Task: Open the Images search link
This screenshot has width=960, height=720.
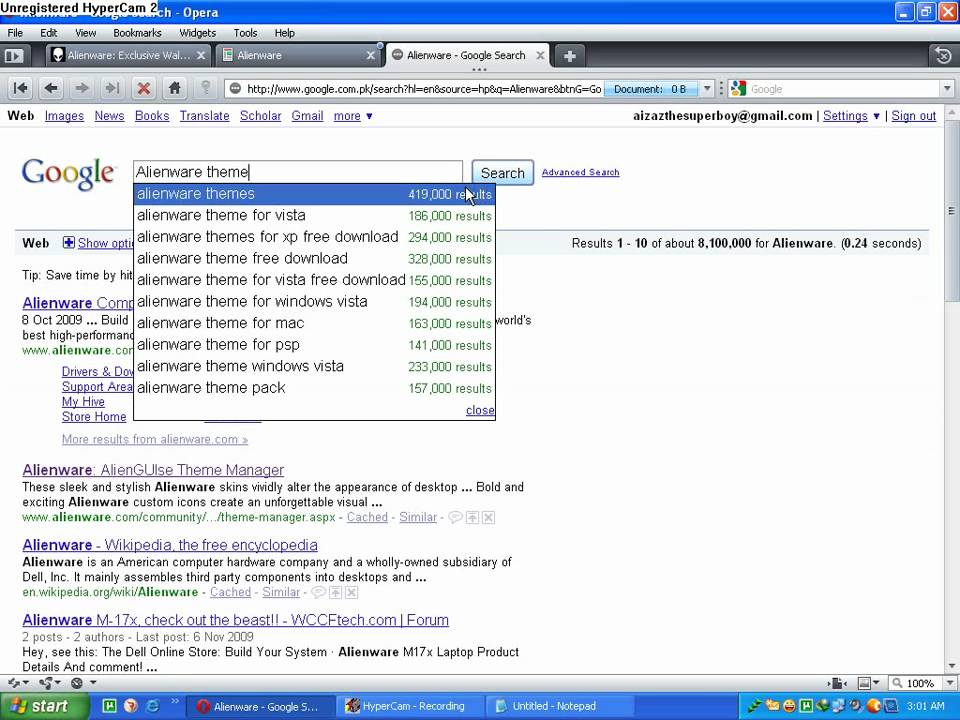Action: pyautogui.click(x=64, y=116)
